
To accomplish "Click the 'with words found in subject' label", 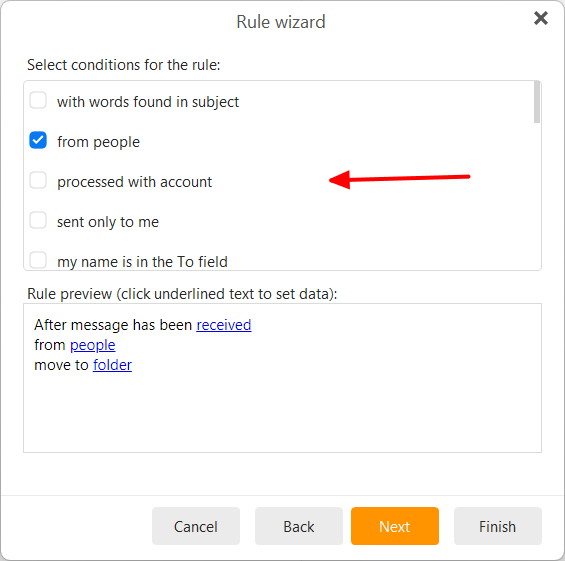I will 148,102.
